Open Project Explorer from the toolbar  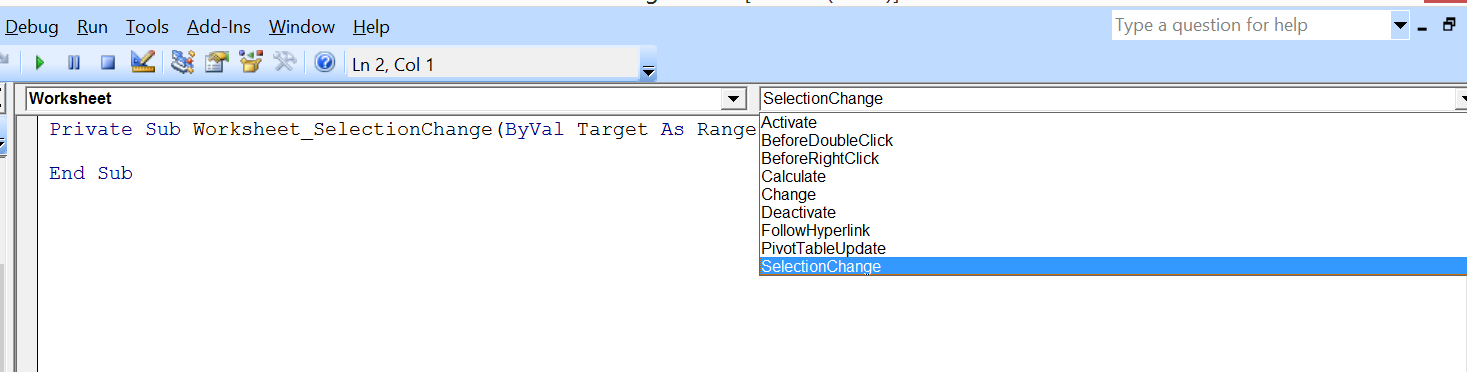pyautogui.click(x=182, y=63)
